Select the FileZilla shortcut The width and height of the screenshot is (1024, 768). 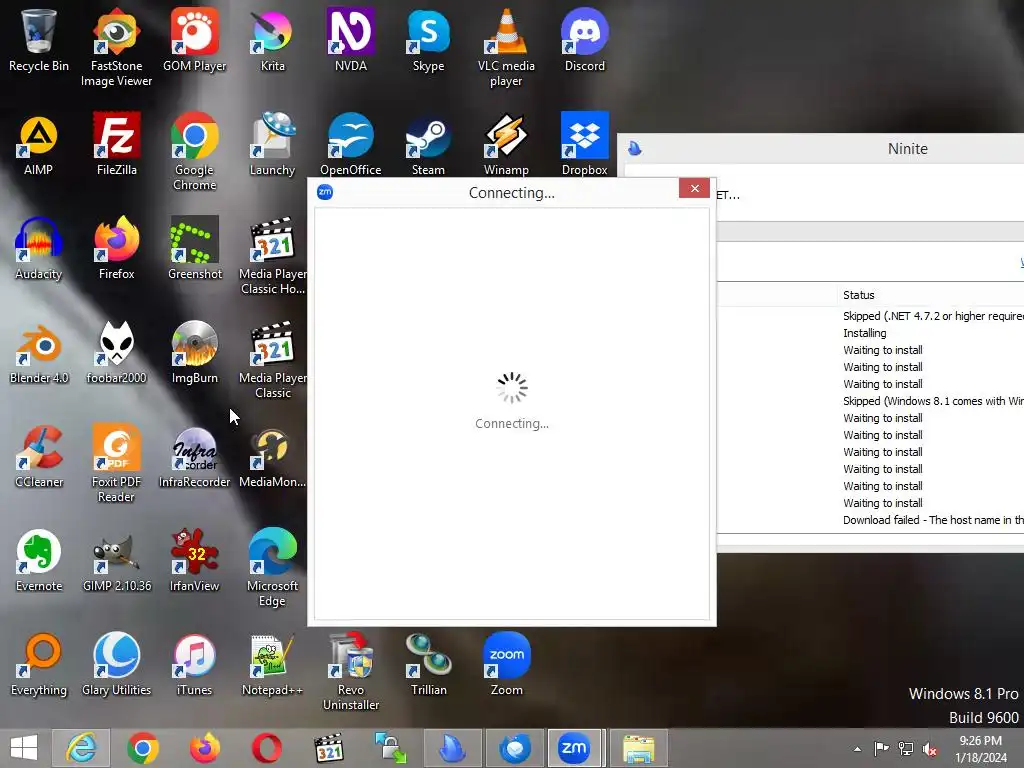click(x=116, y=144)
